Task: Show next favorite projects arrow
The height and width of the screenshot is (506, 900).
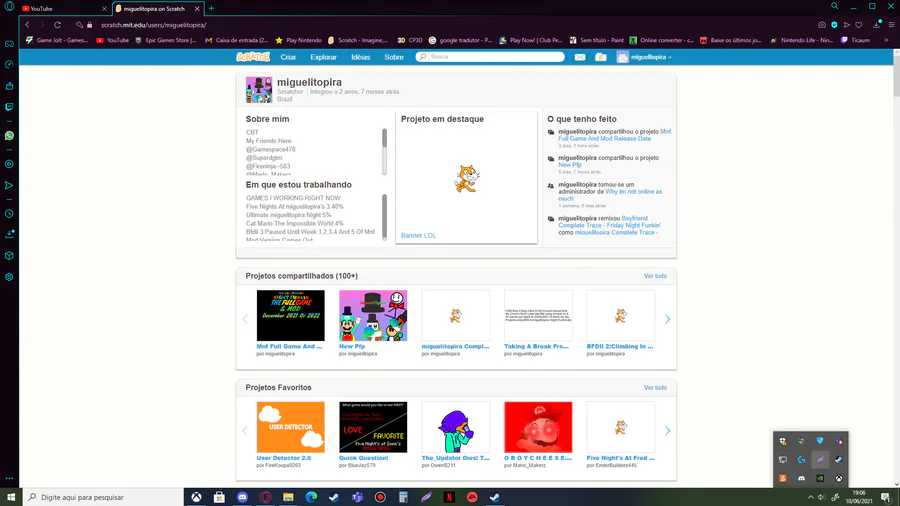Action: click(667, 430)
